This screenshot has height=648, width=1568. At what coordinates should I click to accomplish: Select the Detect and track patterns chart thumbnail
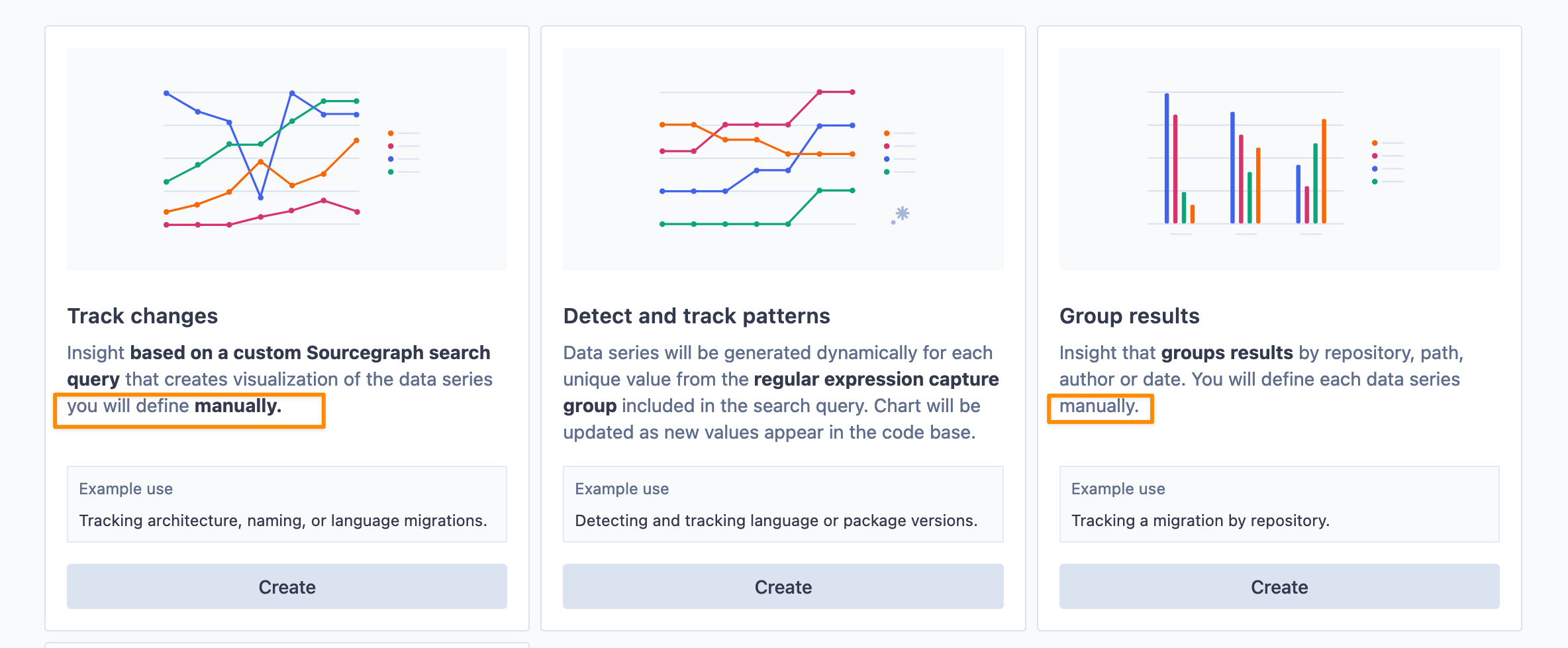783,158
